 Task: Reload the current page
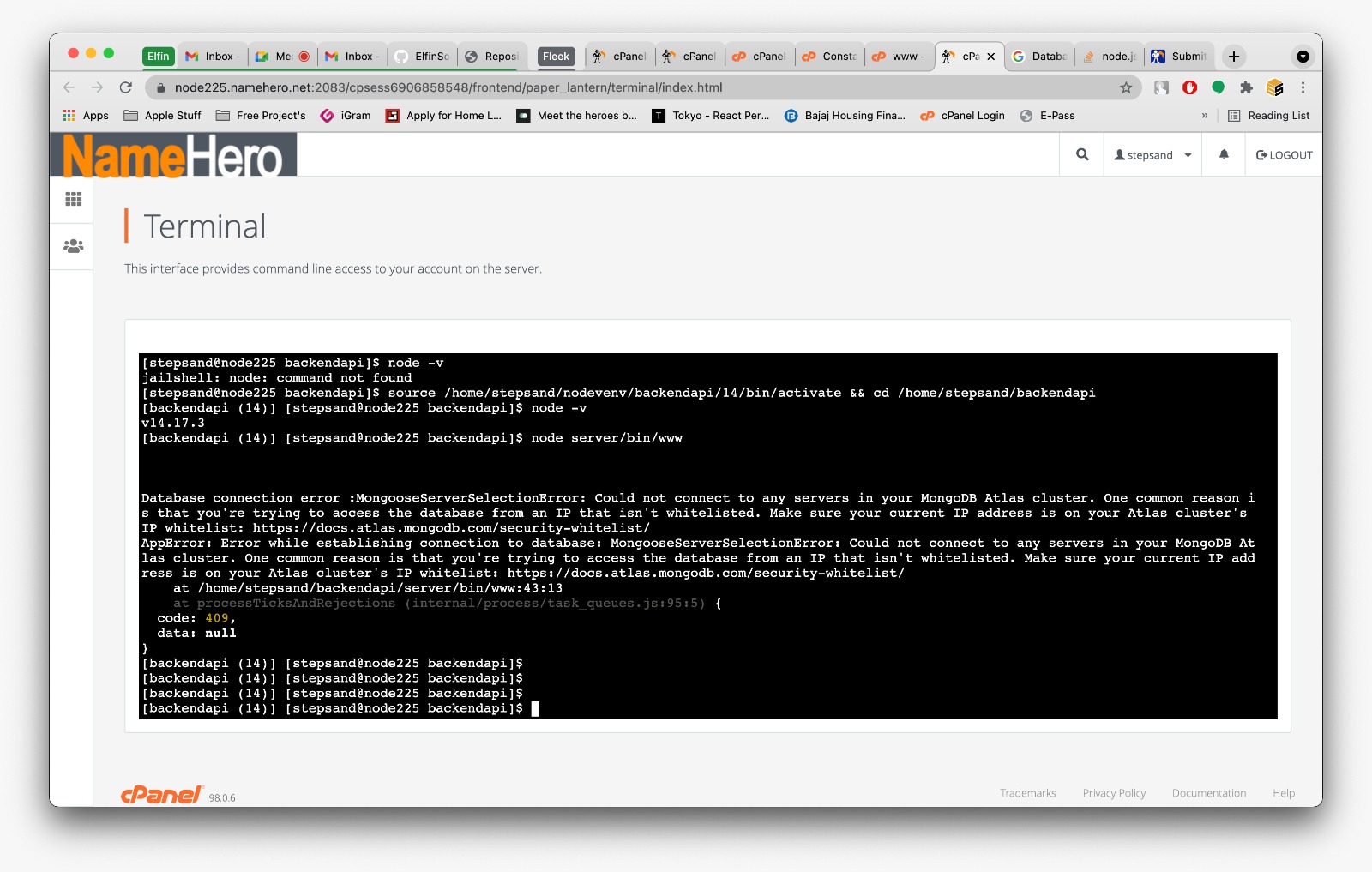tap(126, 87)
